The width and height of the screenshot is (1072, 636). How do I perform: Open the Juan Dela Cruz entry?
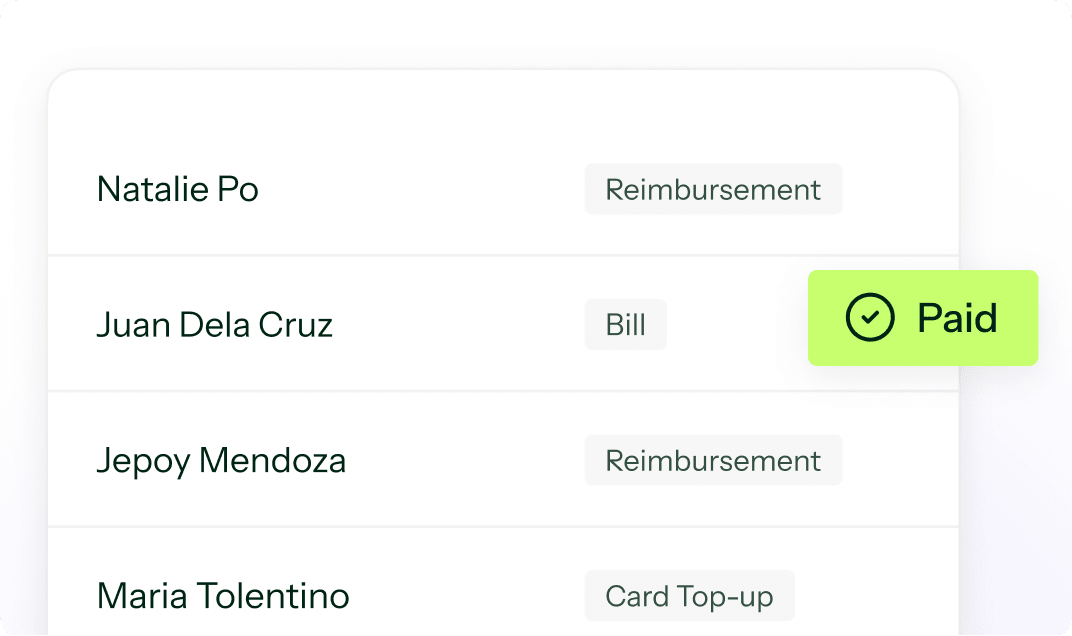click(x=214, y=325)
